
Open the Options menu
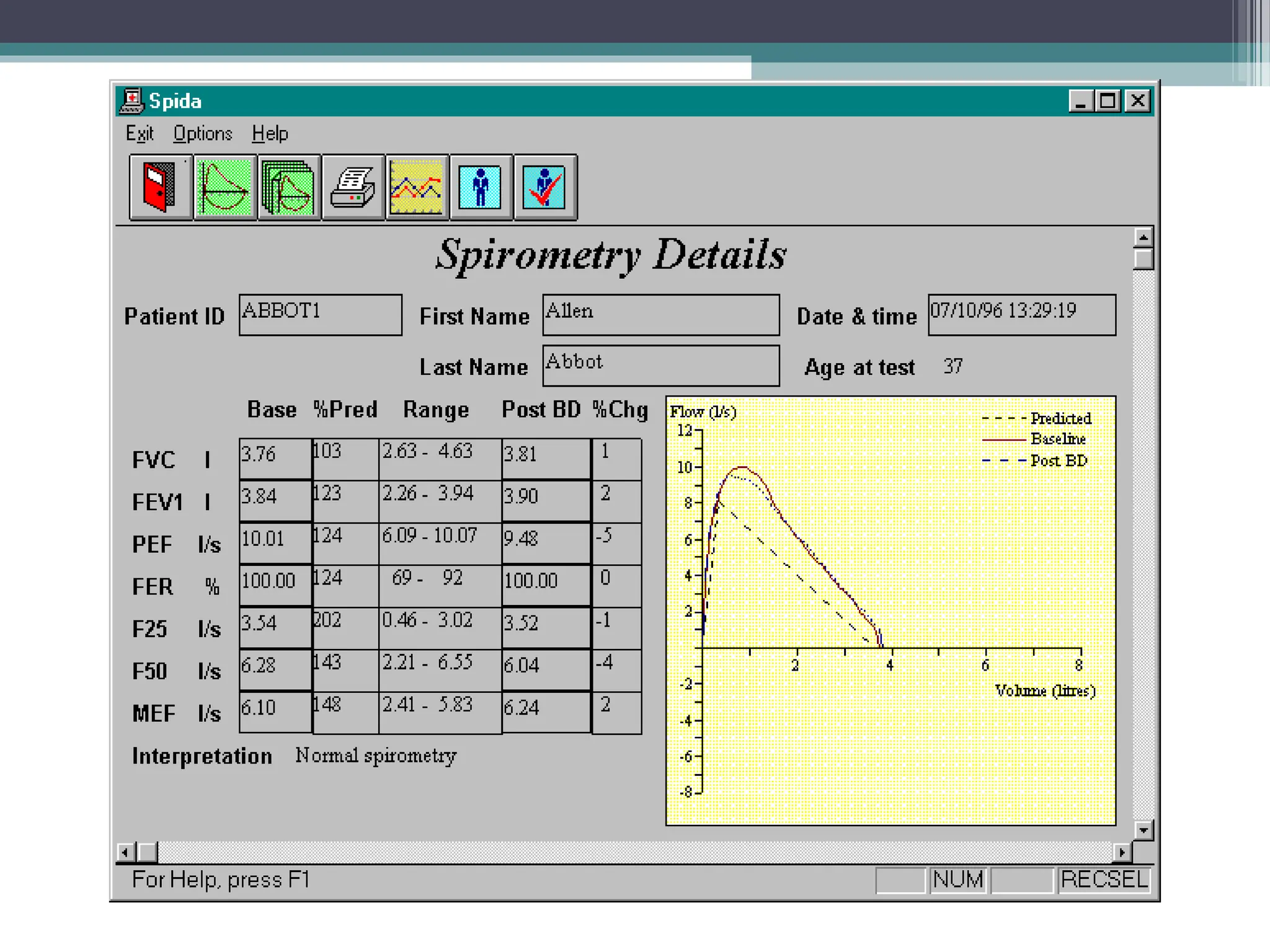202,134
